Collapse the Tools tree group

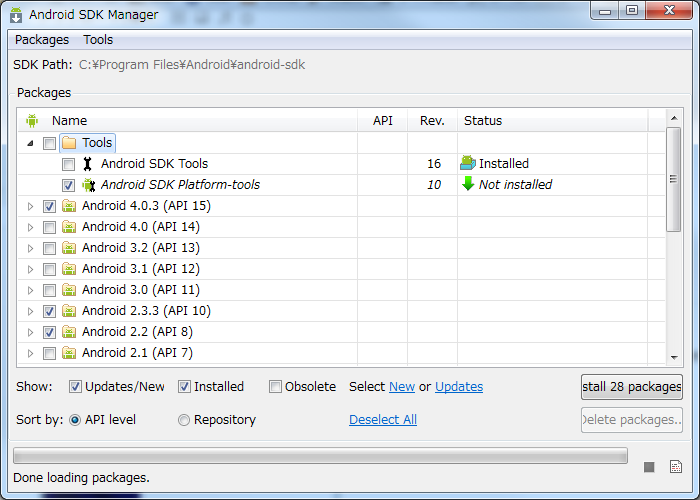coord(30,143)
